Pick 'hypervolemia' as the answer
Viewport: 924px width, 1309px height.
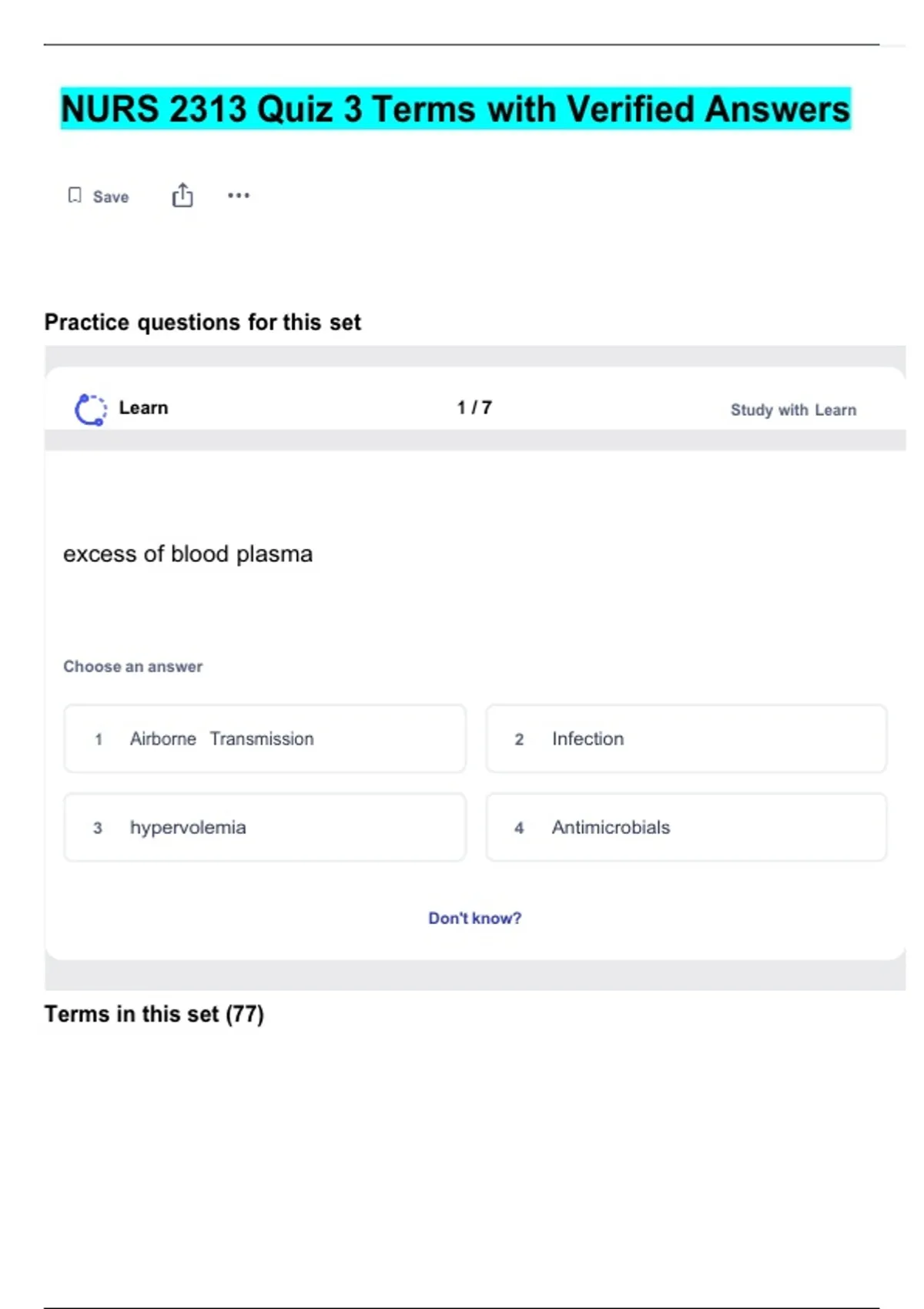click(265, 828)
